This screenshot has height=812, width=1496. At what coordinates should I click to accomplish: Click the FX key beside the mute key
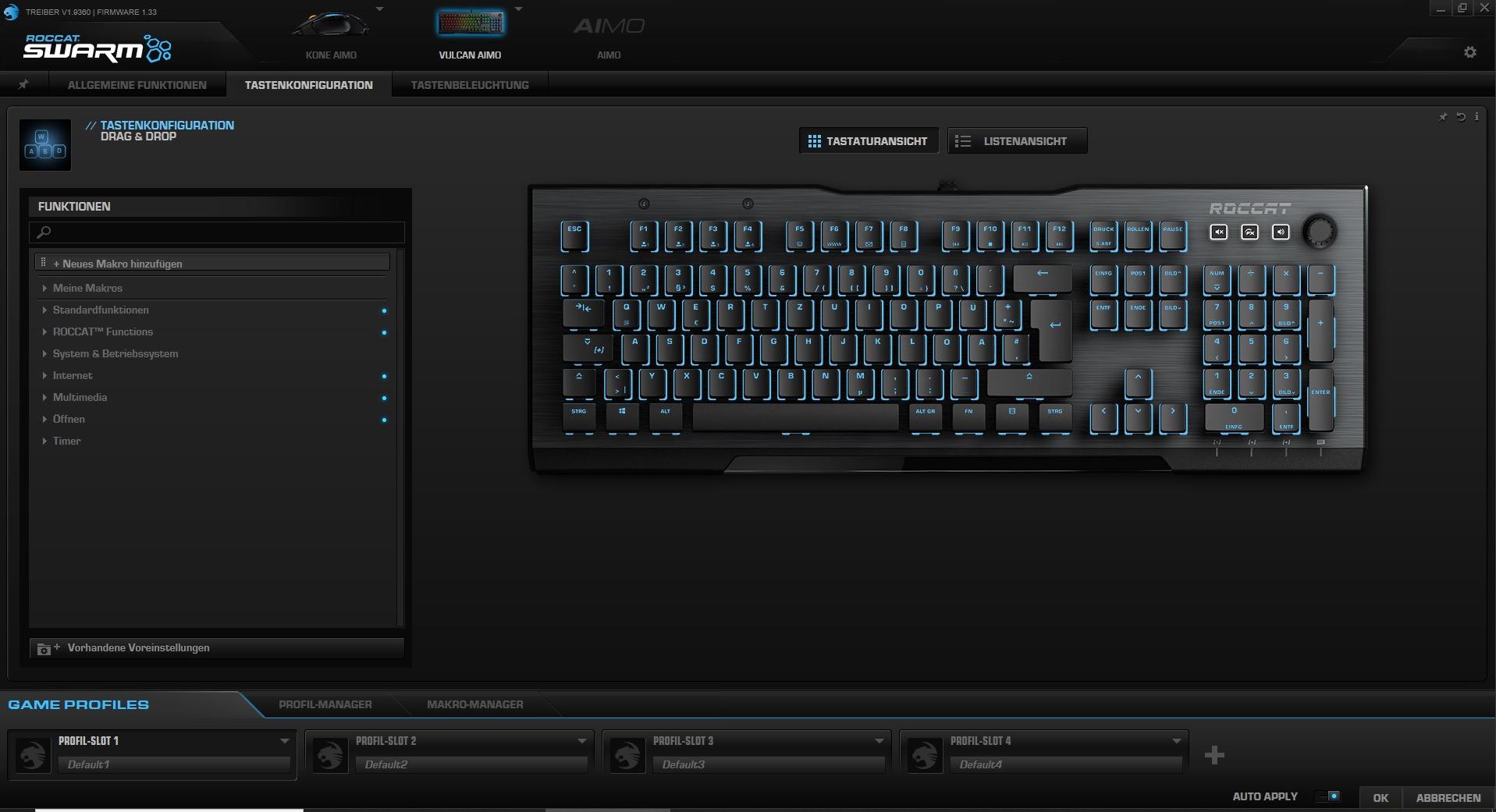click(x=1249, y=232)
